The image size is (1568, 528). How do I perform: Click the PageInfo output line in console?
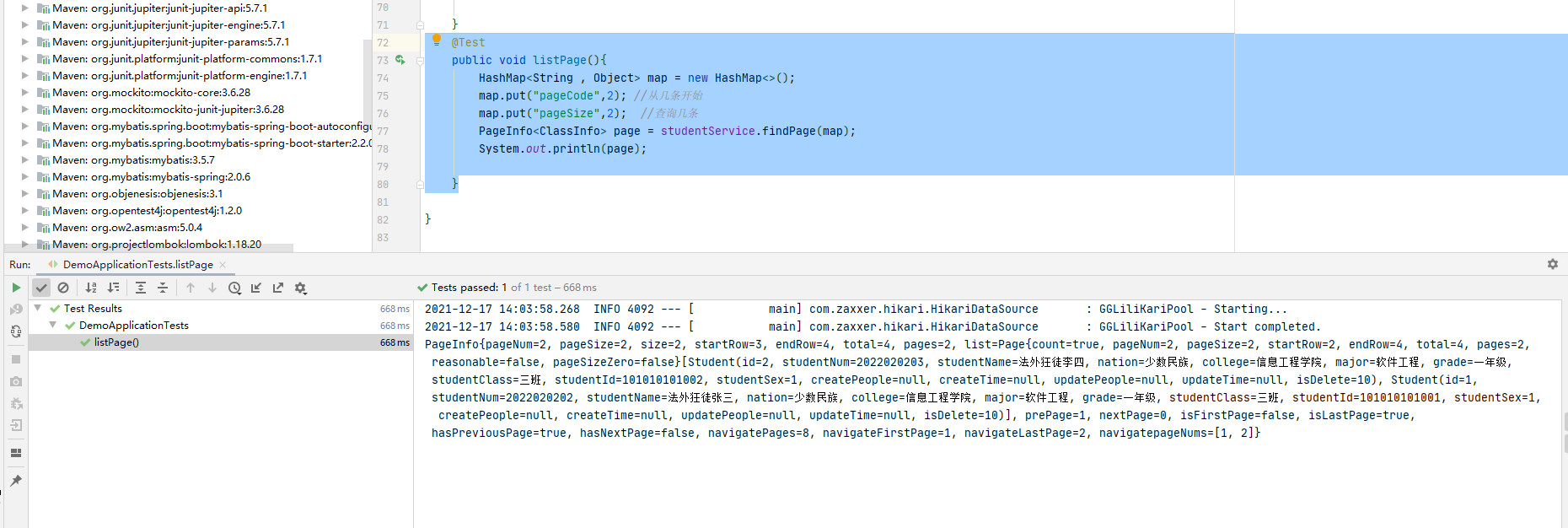point(976,344)
